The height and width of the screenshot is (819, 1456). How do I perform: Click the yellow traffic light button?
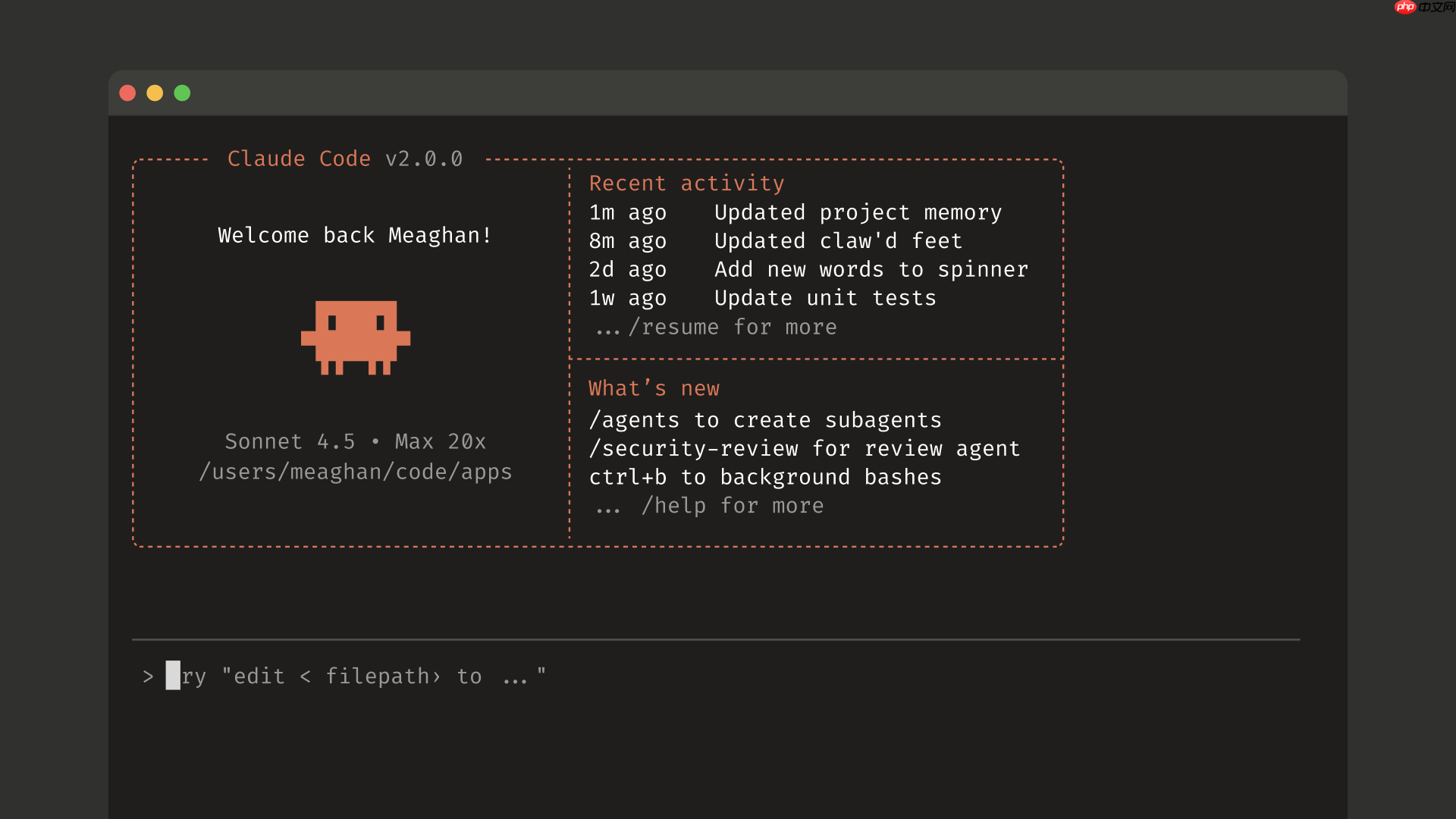pyautogui.click(x=155, y=93)
